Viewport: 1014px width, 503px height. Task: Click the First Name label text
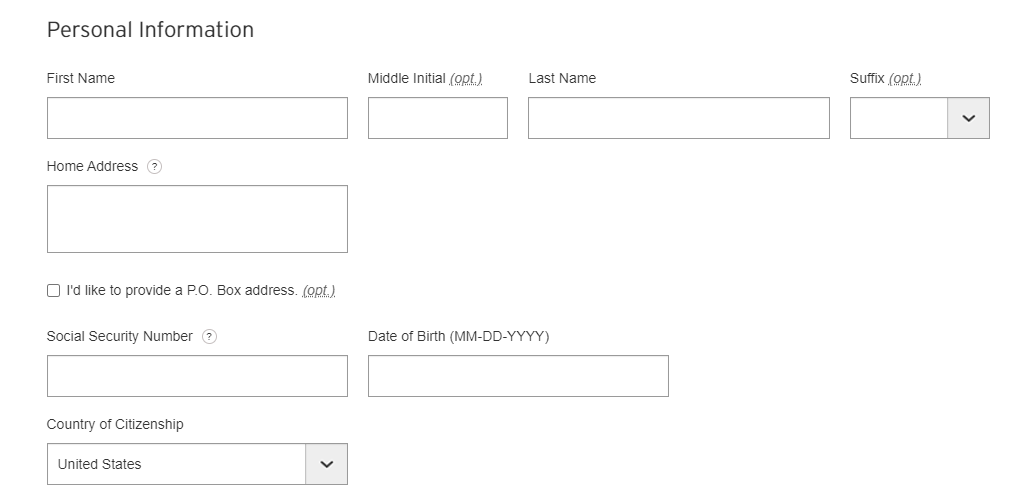click(x=81, y=78)
